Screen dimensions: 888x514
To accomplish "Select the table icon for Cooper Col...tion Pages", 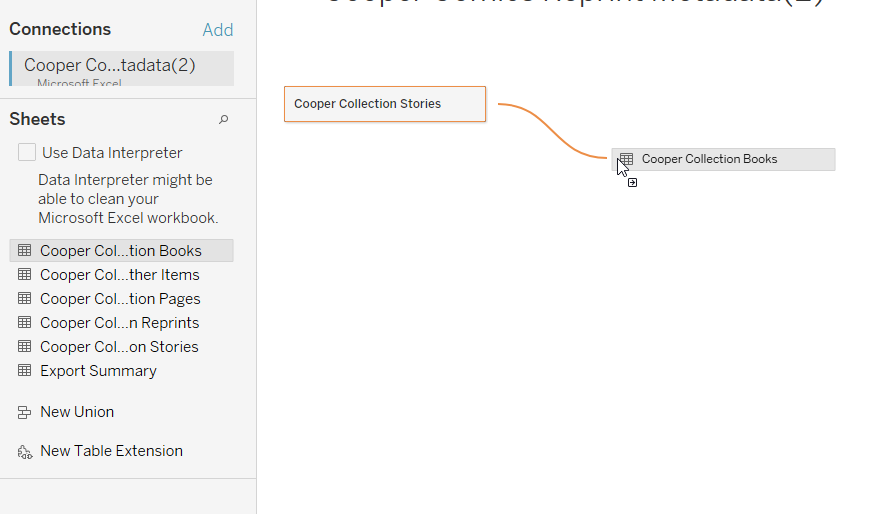I will click(25, 299).
